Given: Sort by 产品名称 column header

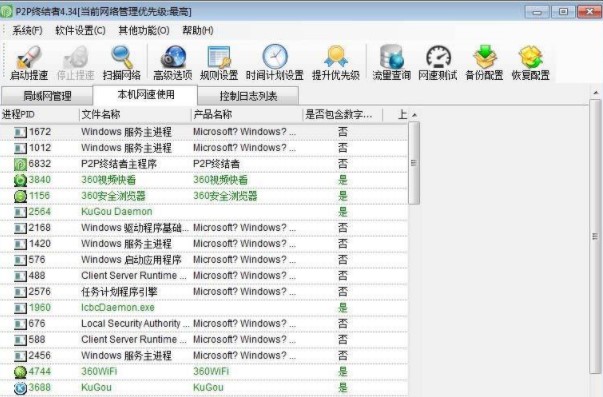Looking at the screenshot, I should point(247,115).
